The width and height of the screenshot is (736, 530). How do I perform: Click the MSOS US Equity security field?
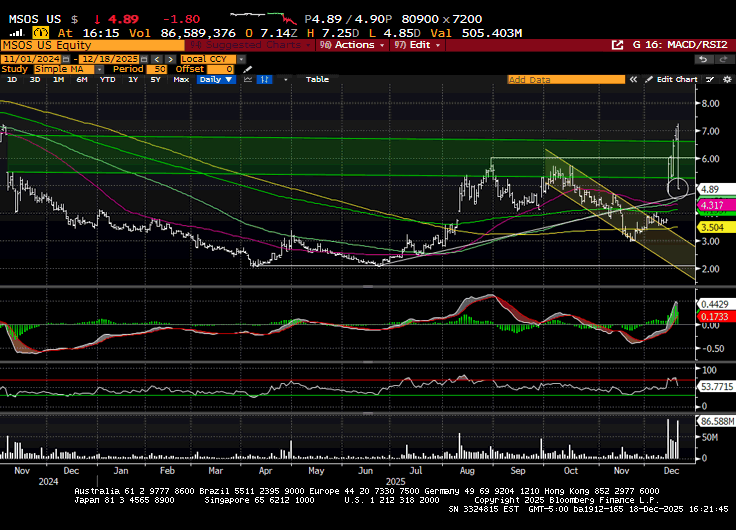point(93,45)
